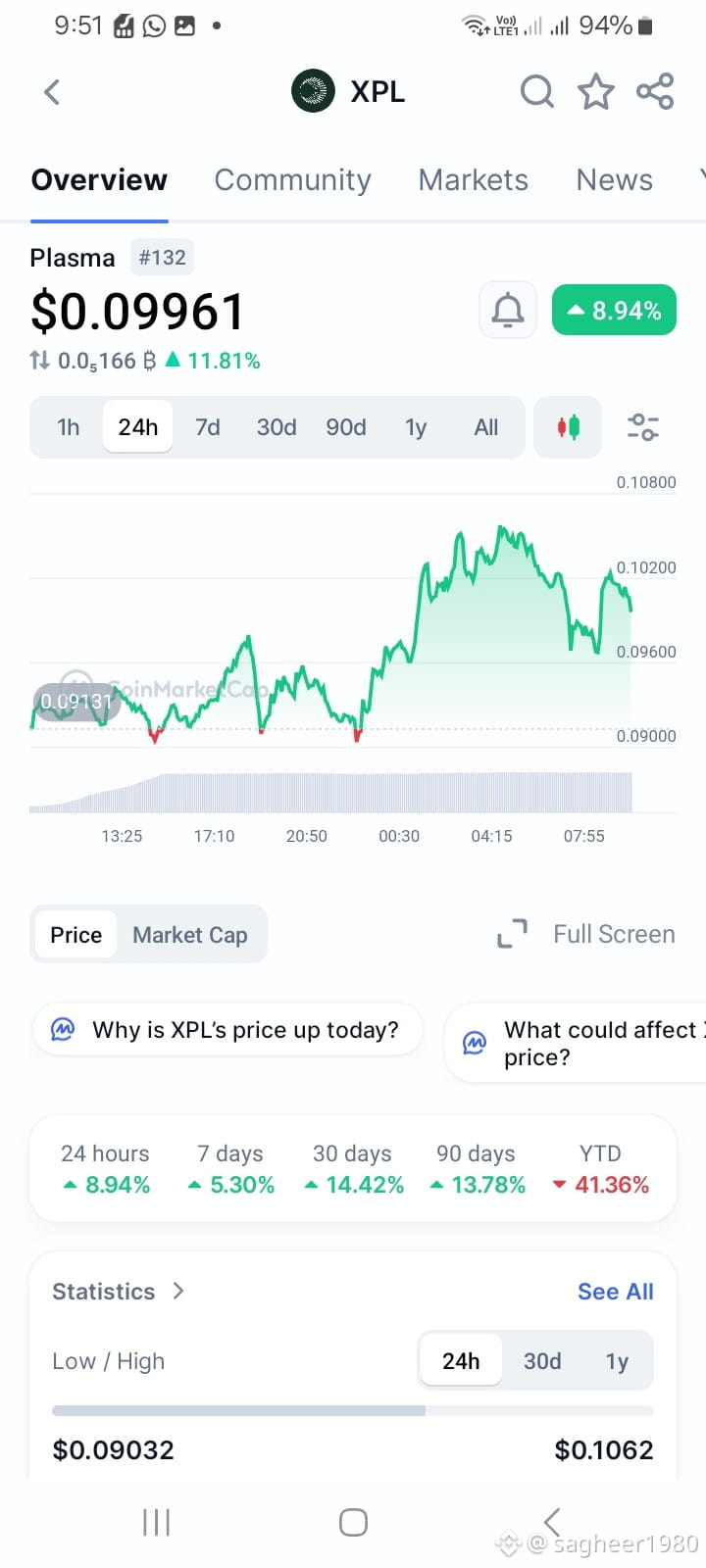Switch to candlestick chart icon
Image resolution: width=706 pixels, height=1568 pixels.
[x=568, y=427]
